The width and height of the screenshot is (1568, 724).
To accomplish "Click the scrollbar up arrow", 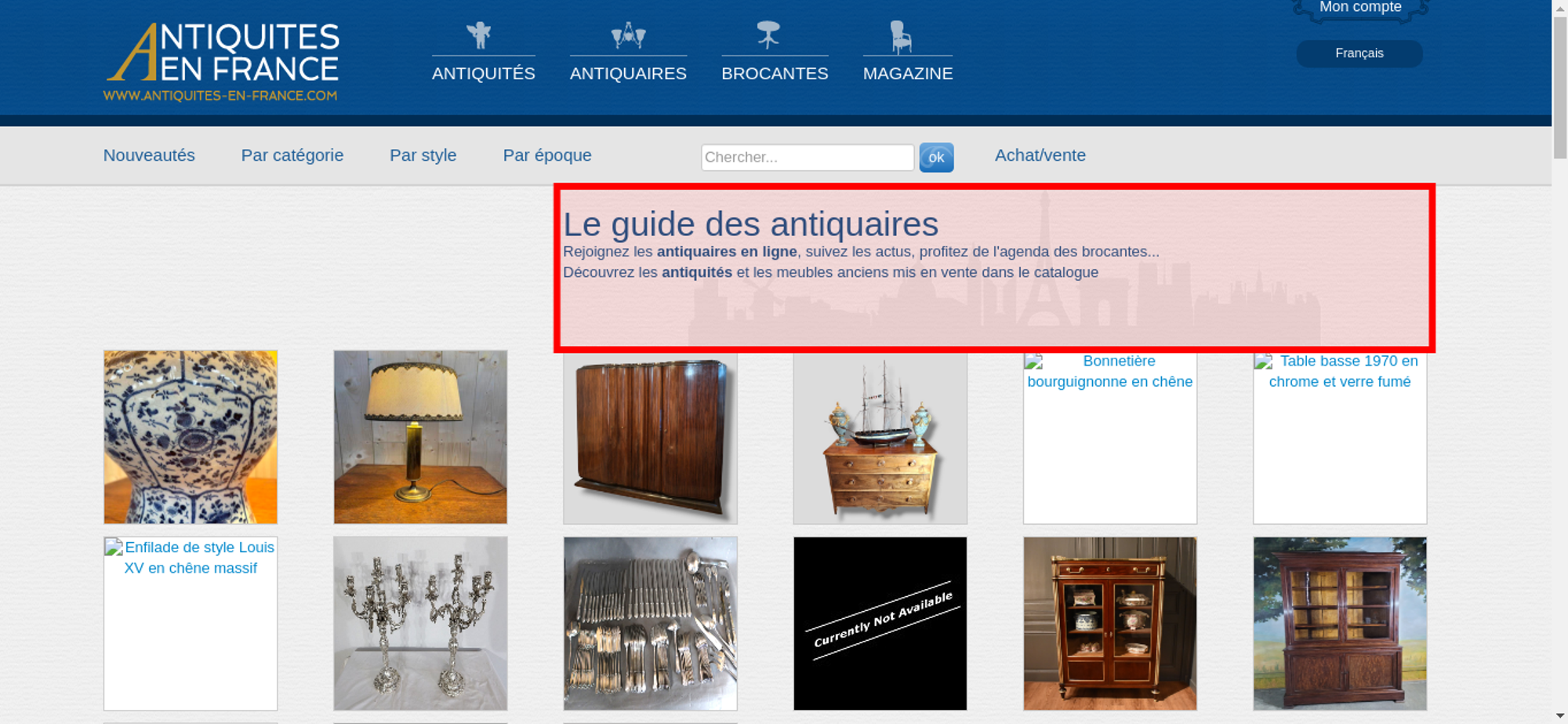I will [x=1560, y=7].
